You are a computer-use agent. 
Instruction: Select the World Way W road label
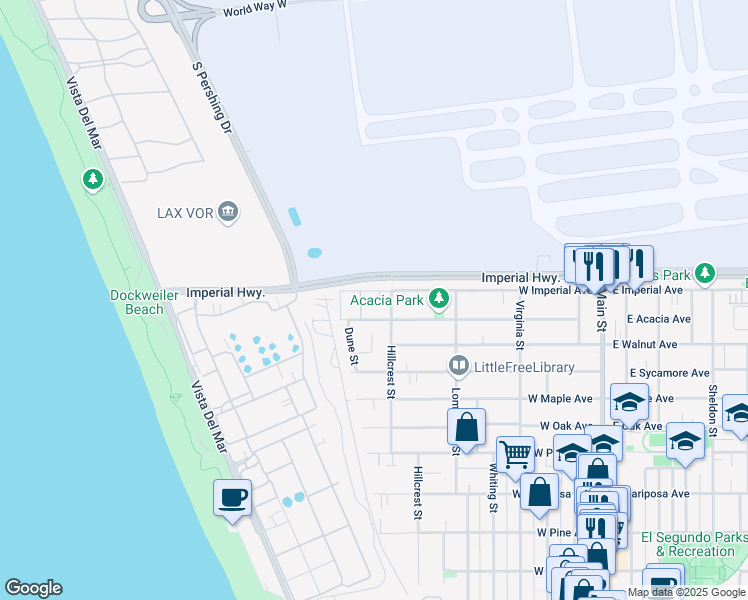pyautogui.click(x=255, y=9)
